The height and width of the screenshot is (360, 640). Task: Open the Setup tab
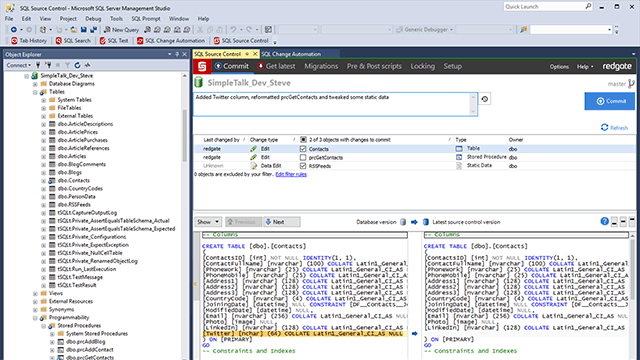click(x=453, y=66)
